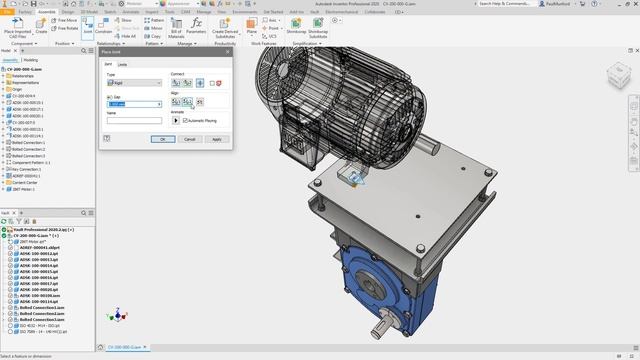Toggle the checkbox in the Connect group
This screenshot has width=640, height=360.
pos(212,83)
